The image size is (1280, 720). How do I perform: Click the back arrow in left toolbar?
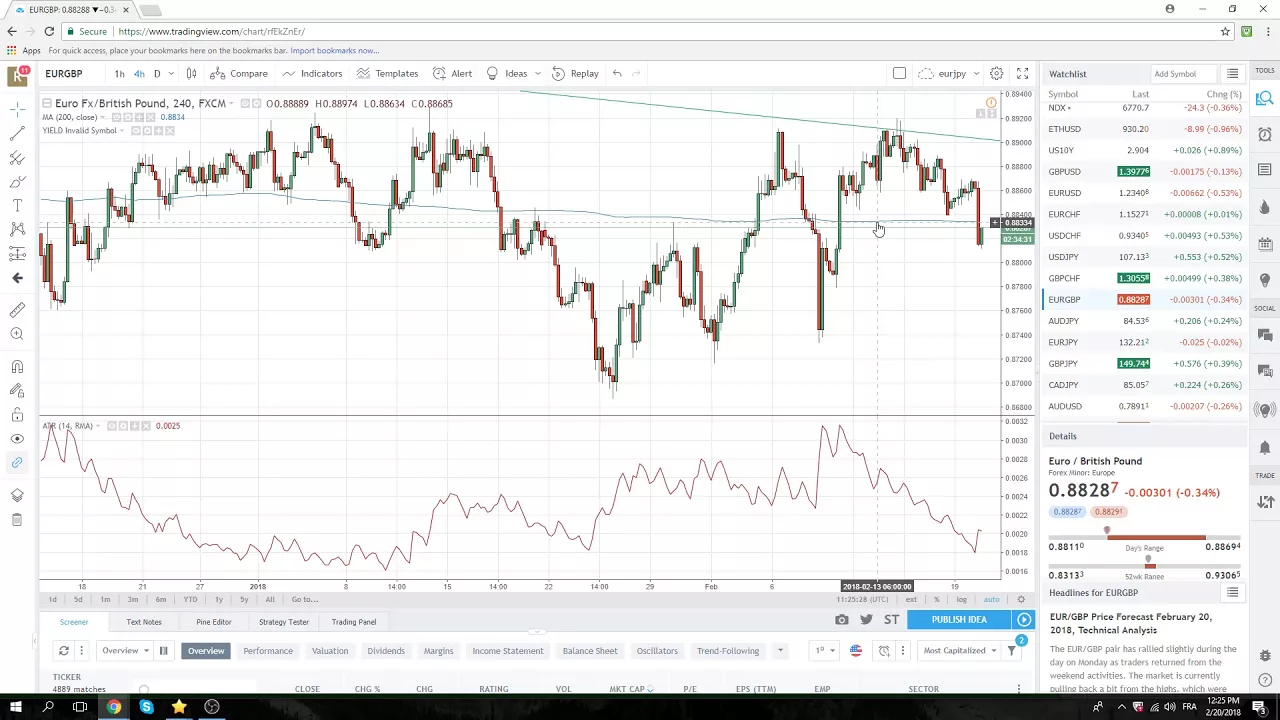pyautogui.click(x=17, y=278)
